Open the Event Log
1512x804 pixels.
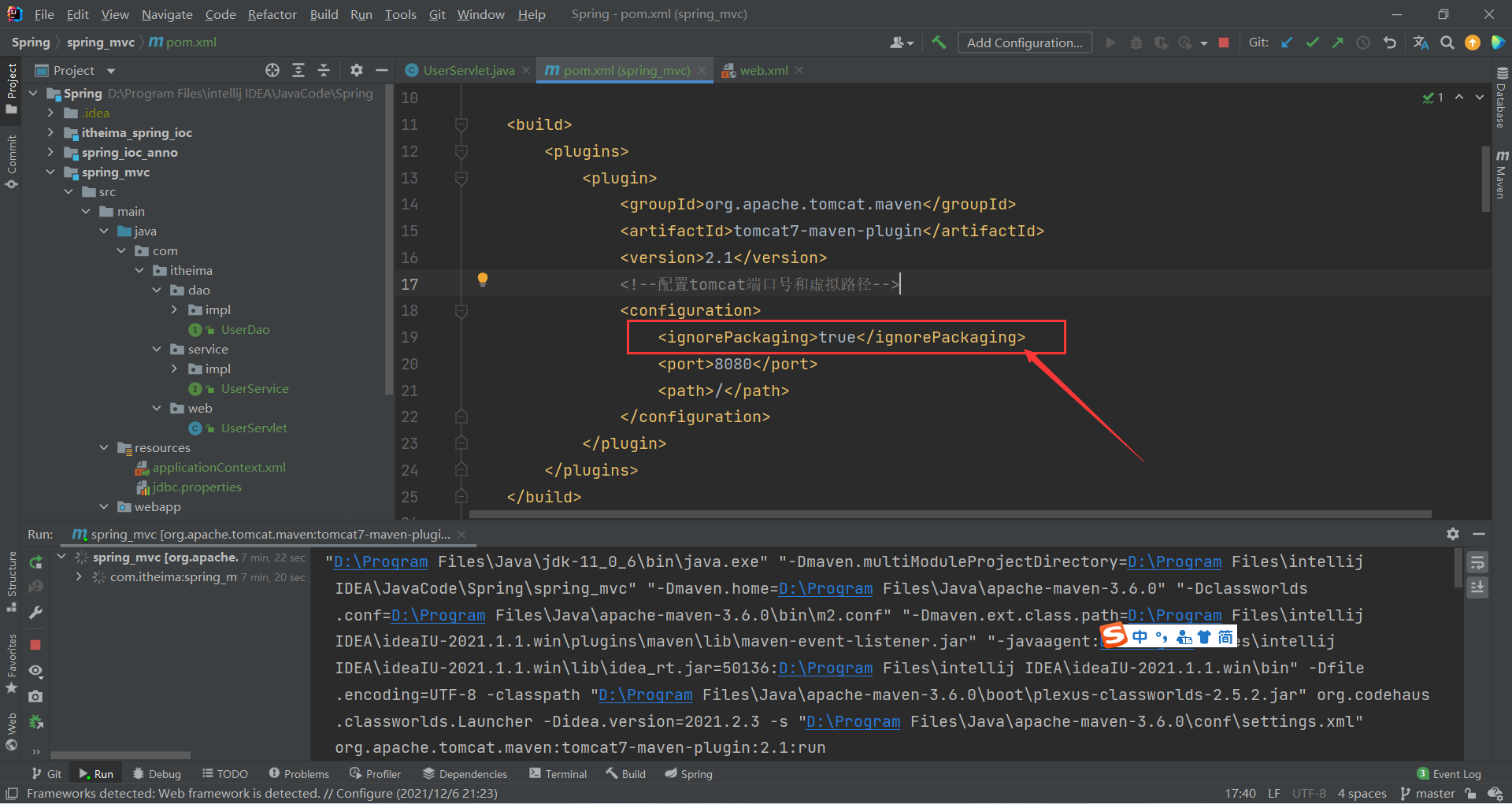[x=1449, y=774]
